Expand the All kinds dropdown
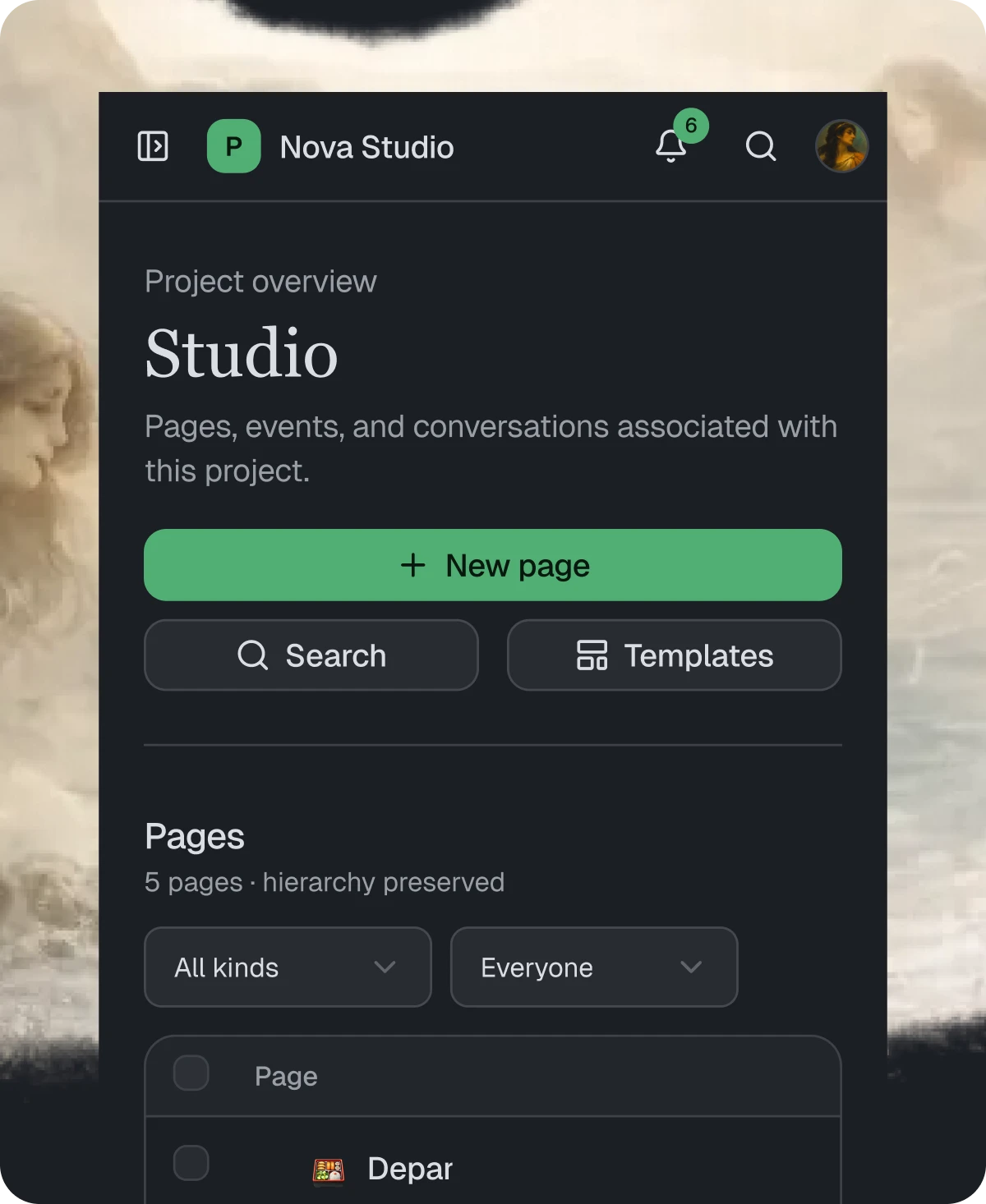The height and width of the screenshot is (1204, 986). click(x=288, y=967)
